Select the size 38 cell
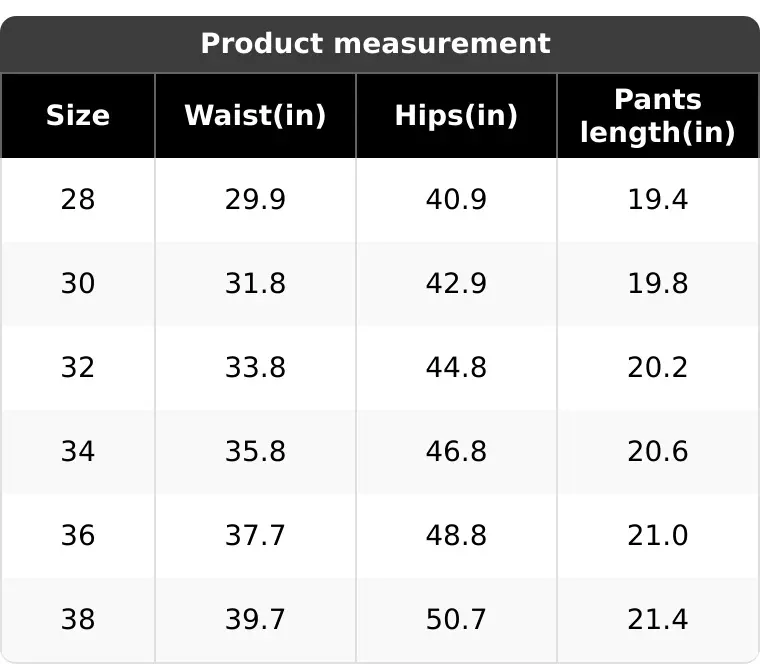Viewport: 760px width, 664px height. coord(78,619)
